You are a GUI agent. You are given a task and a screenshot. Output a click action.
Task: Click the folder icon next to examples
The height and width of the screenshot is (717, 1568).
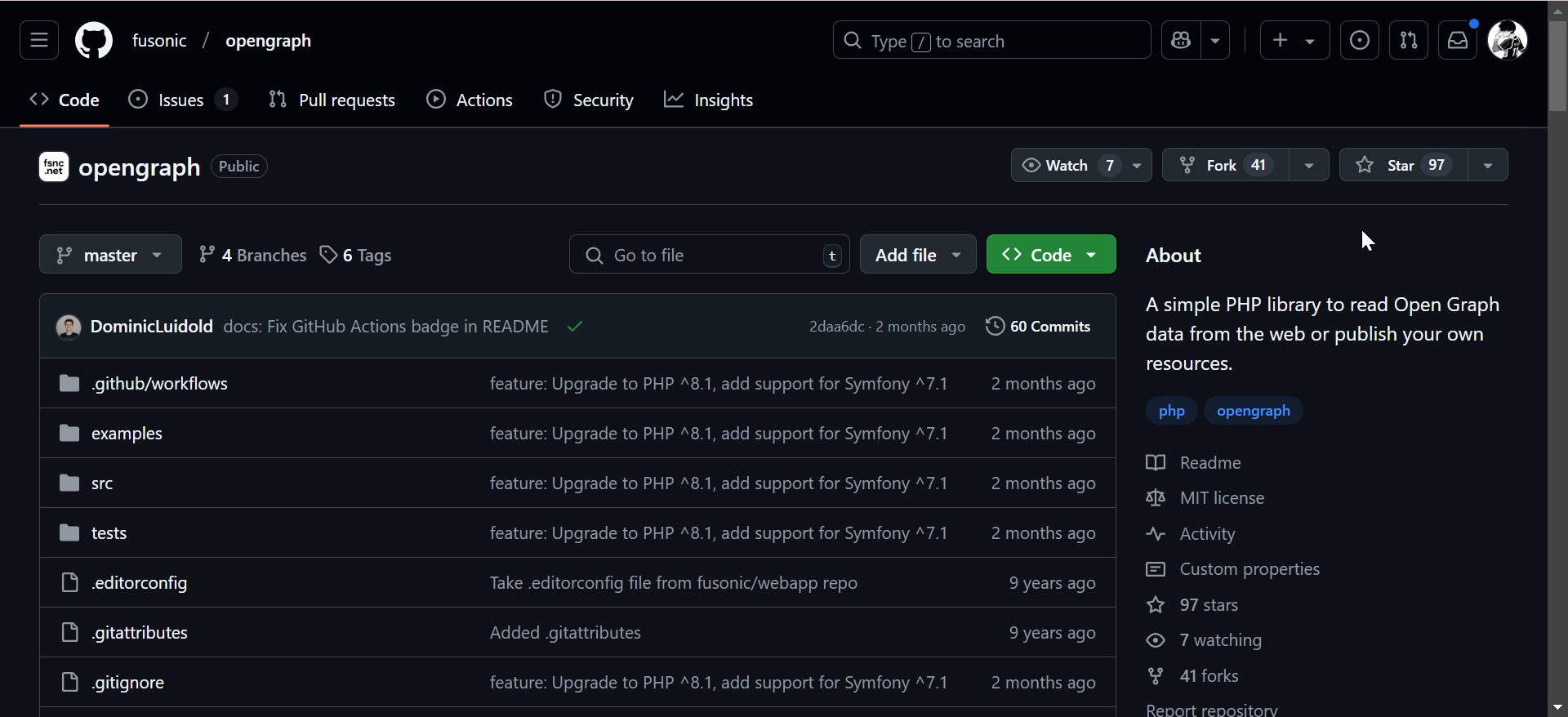pos(69,433)
